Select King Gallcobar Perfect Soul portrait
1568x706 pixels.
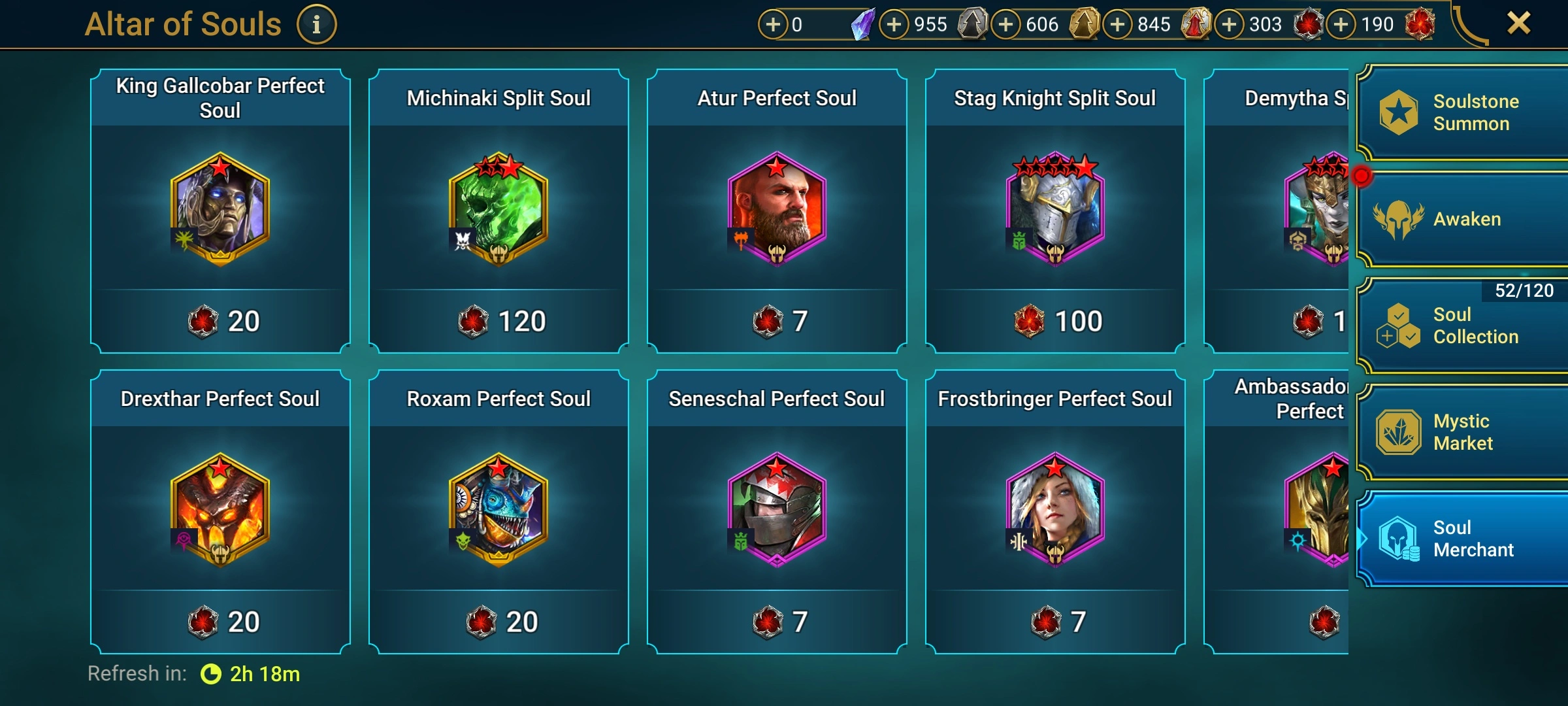click(220, 209)
